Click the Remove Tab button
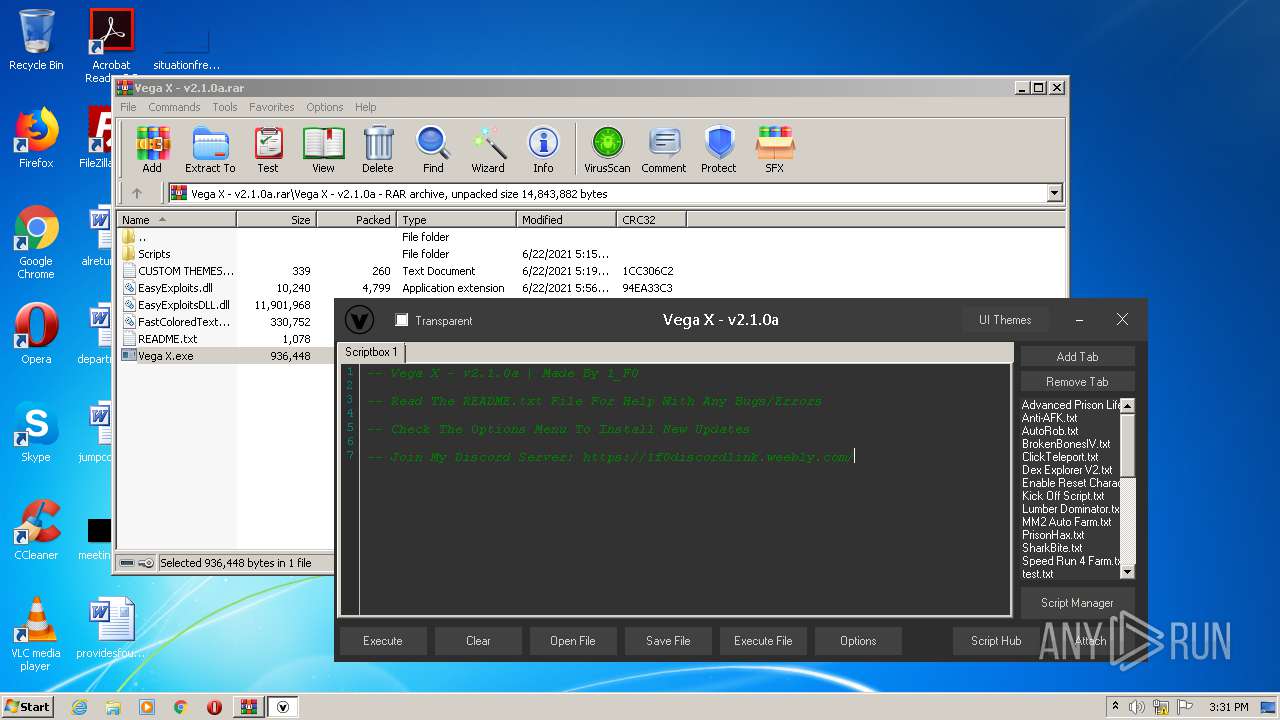This screenshot has height=720, width=1280. [1077, 381]
